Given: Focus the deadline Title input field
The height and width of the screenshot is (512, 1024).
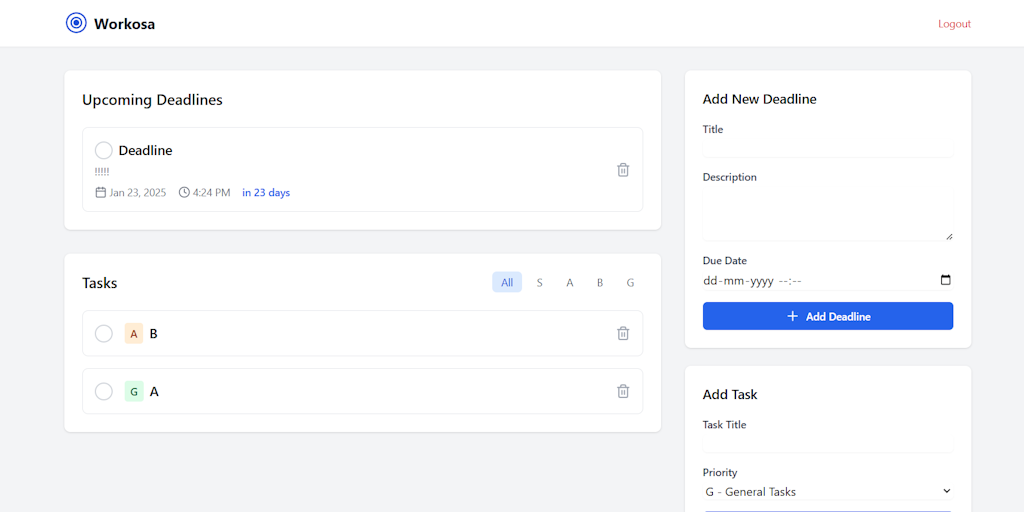Looking at the screenshot, I should (x=827, y=147).
